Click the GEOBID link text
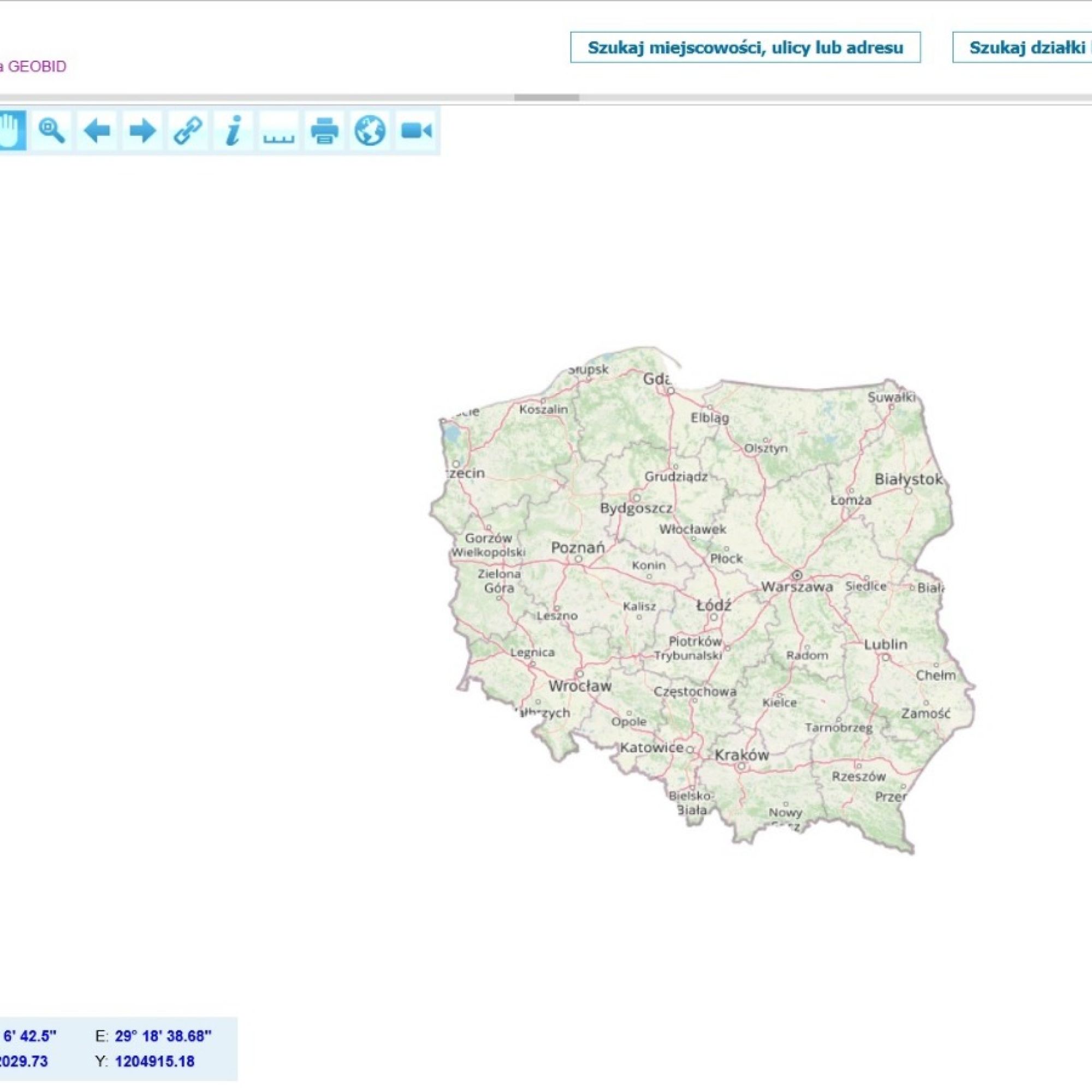 coord(37,67)
